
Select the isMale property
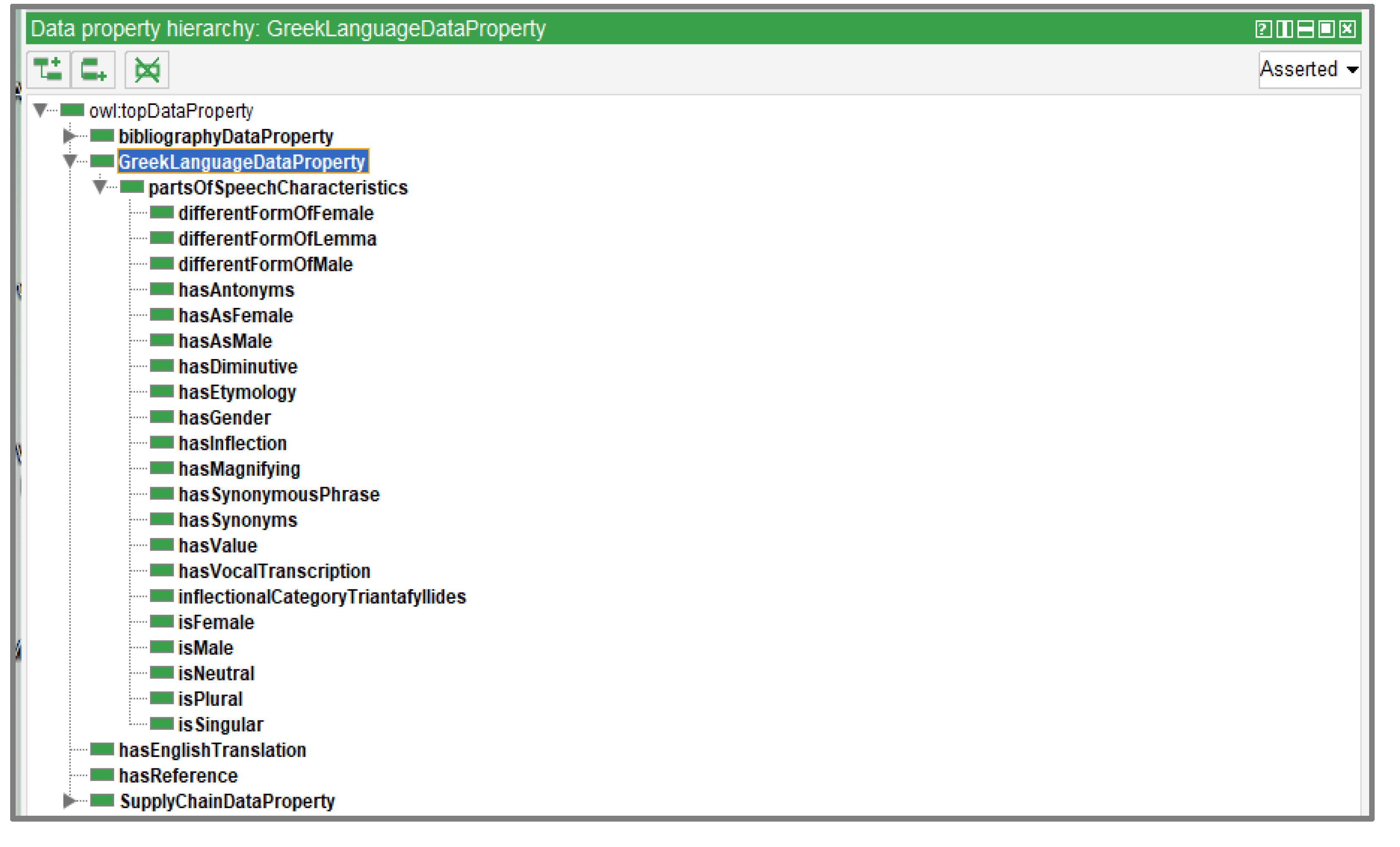pyautogui.click(x=206, y=648)
